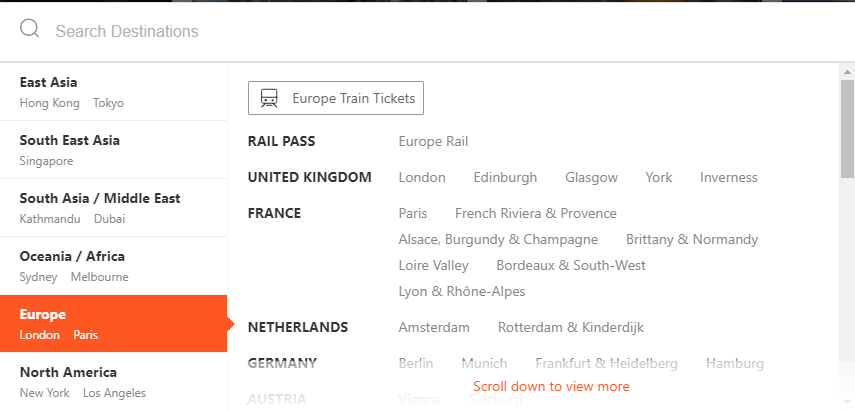Choose French Riviera & Provence

535,213
